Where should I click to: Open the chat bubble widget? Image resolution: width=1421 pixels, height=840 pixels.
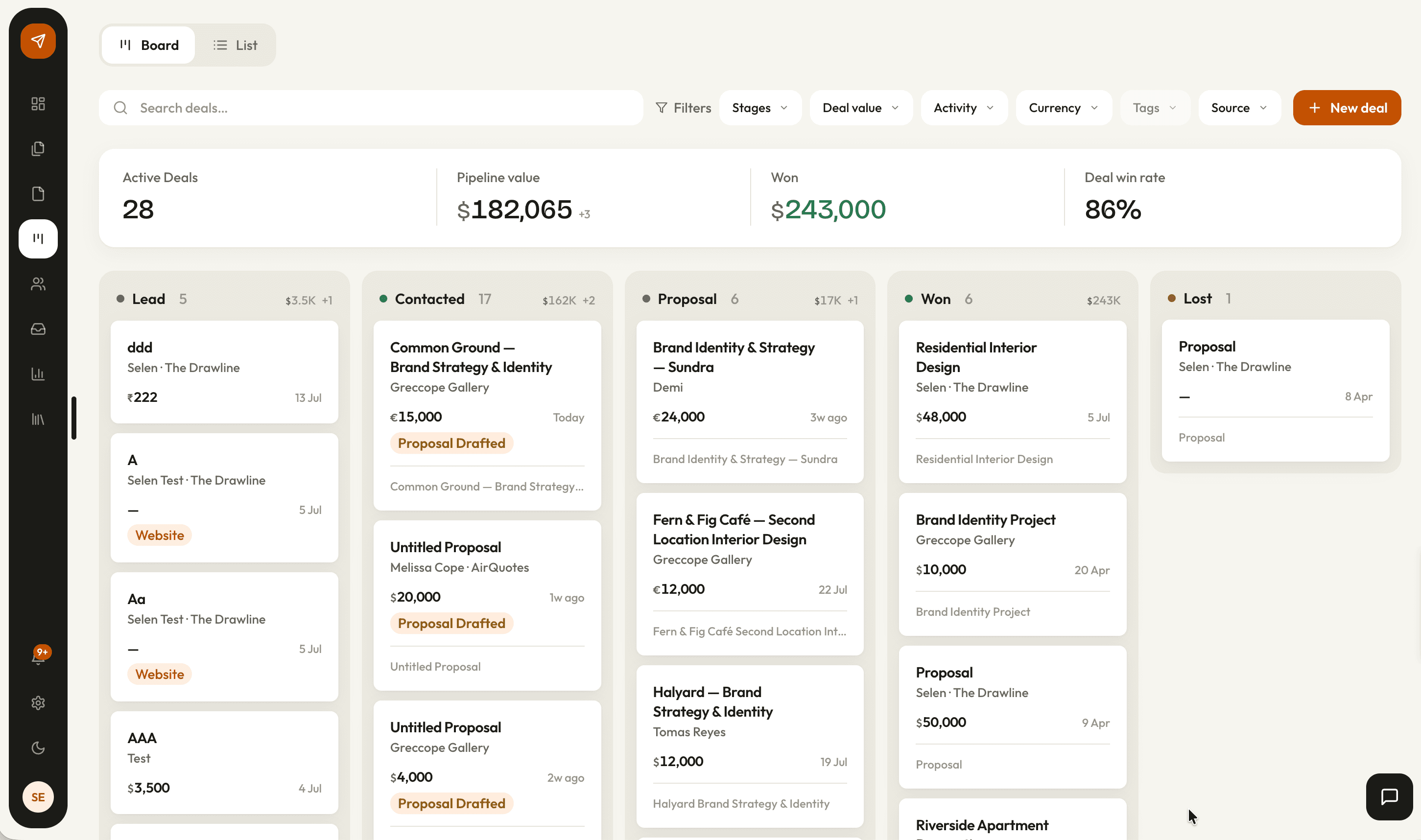click(1389, 796)
